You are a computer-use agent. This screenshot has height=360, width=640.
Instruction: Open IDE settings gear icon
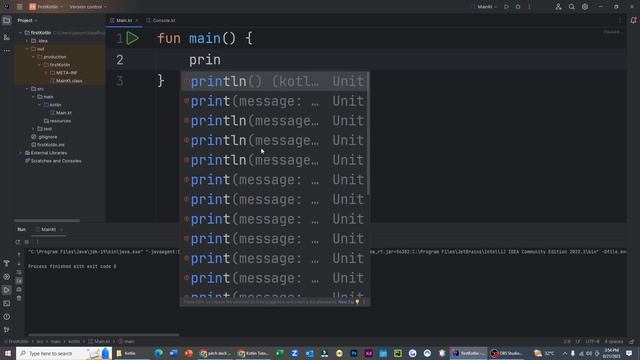tap(585, 7)
